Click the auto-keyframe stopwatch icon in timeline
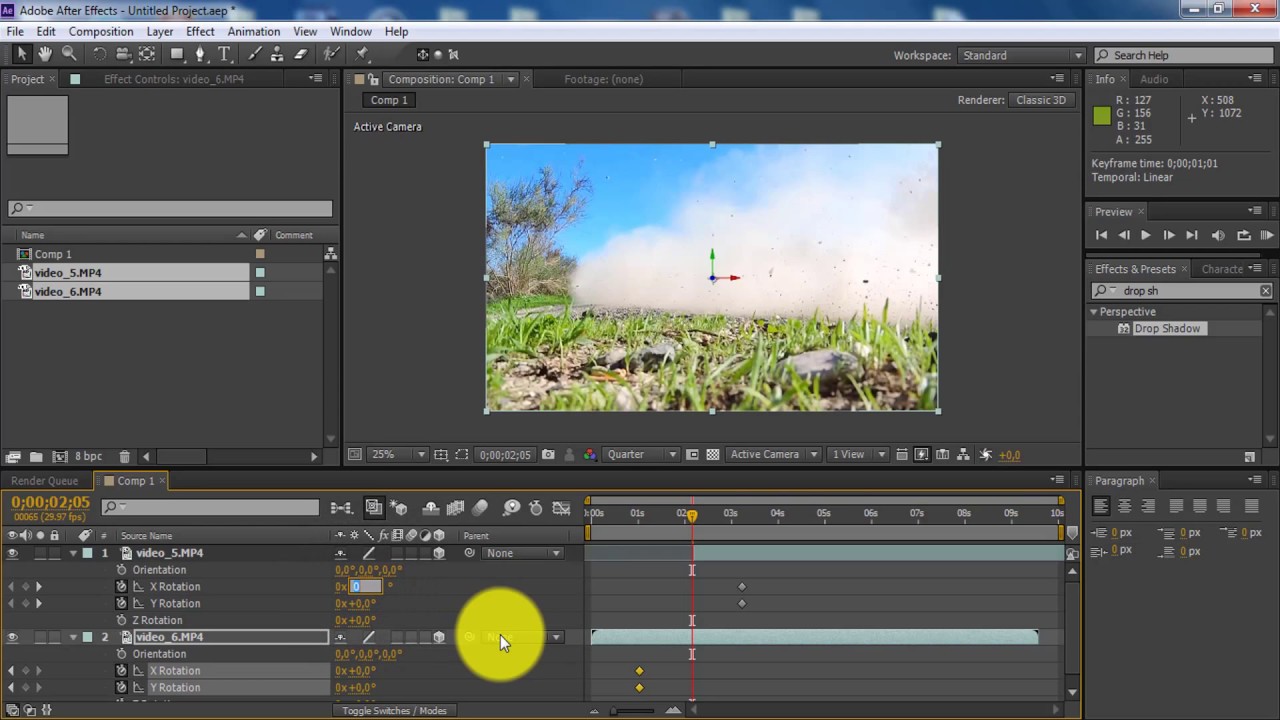Screen dimensions: 1280x720 tap(535, 508)
